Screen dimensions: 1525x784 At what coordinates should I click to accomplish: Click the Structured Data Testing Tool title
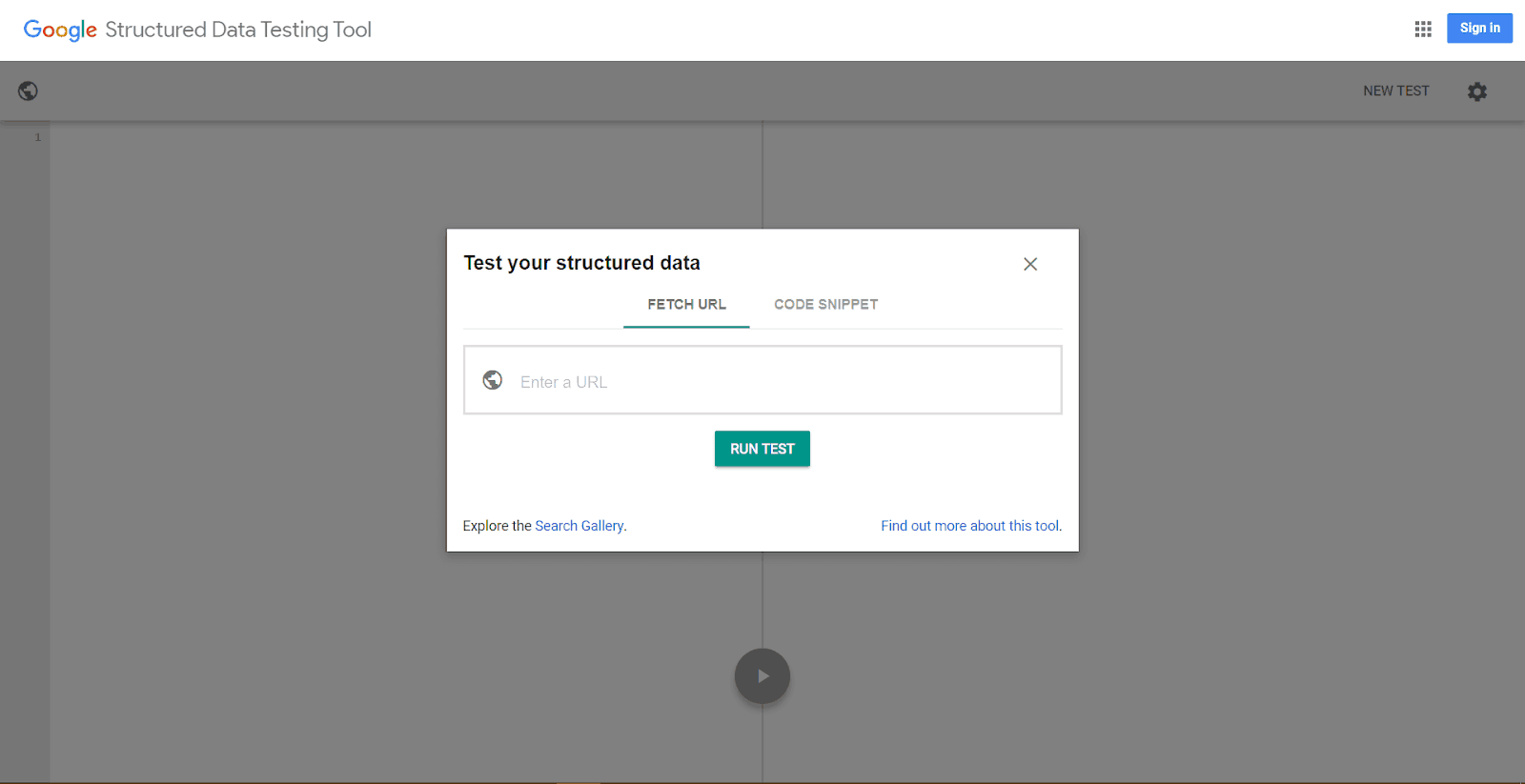coord(238,30)
